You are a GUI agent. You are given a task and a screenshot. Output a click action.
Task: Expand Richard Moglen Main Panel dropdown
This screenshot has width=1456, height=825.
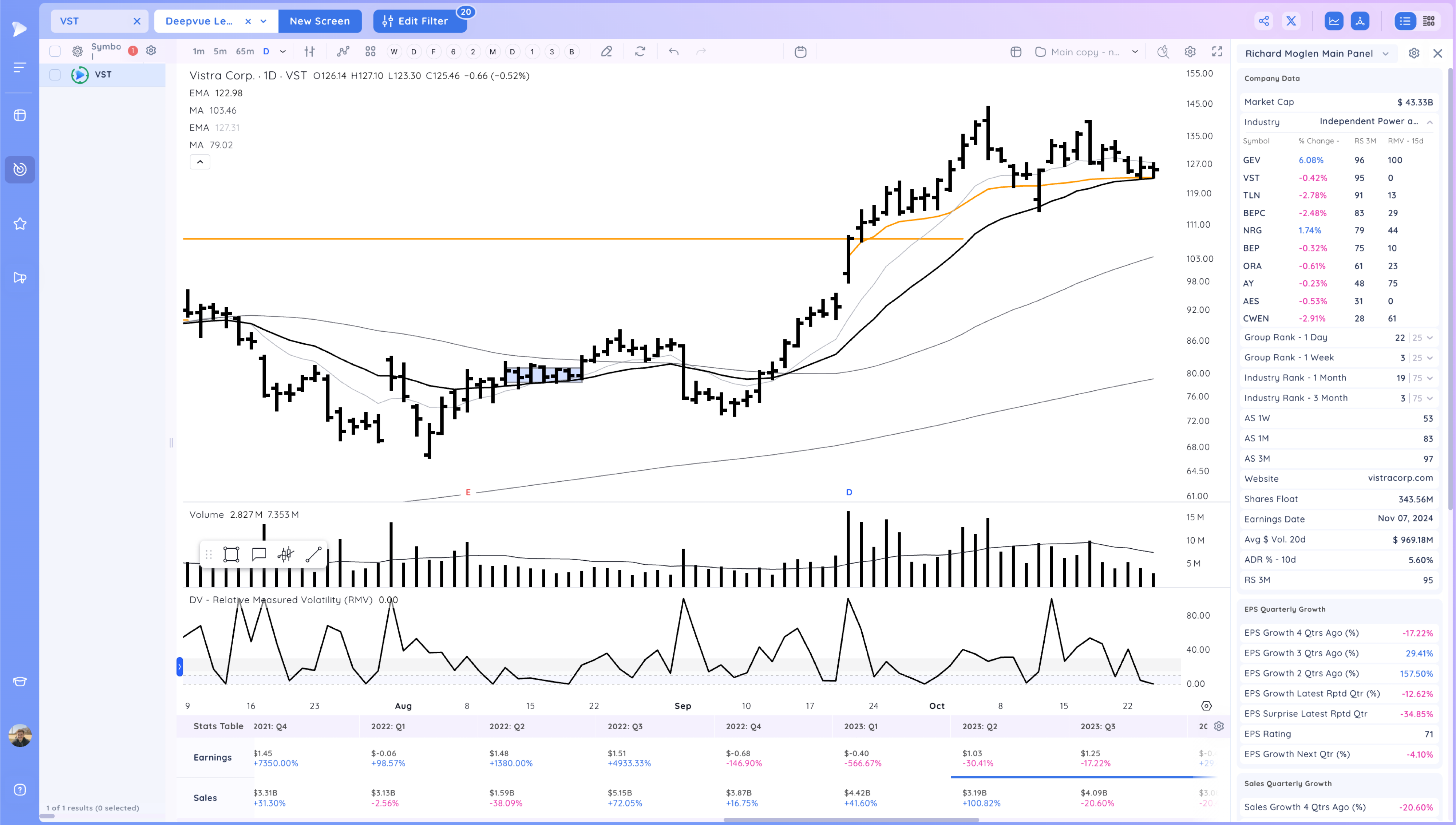click(1386, 54)
